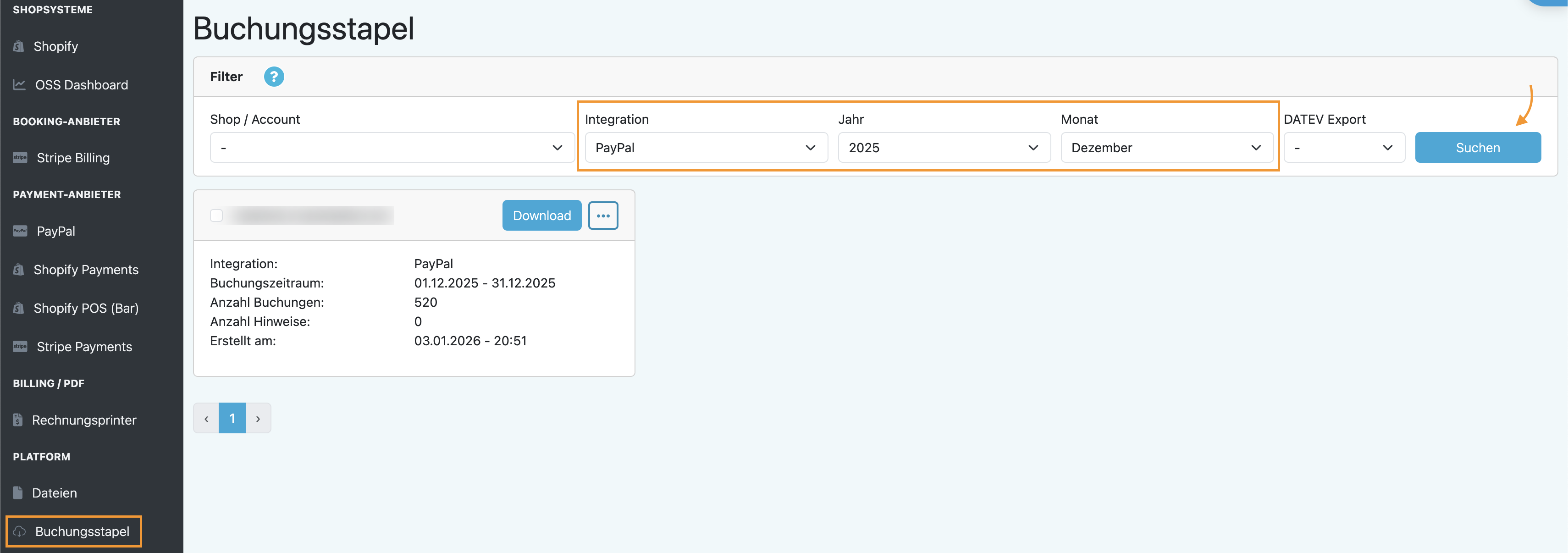The image size is (1568, 553).
Task: Tick the checkbox on the PayPal batch card
Action: [216, 216]
